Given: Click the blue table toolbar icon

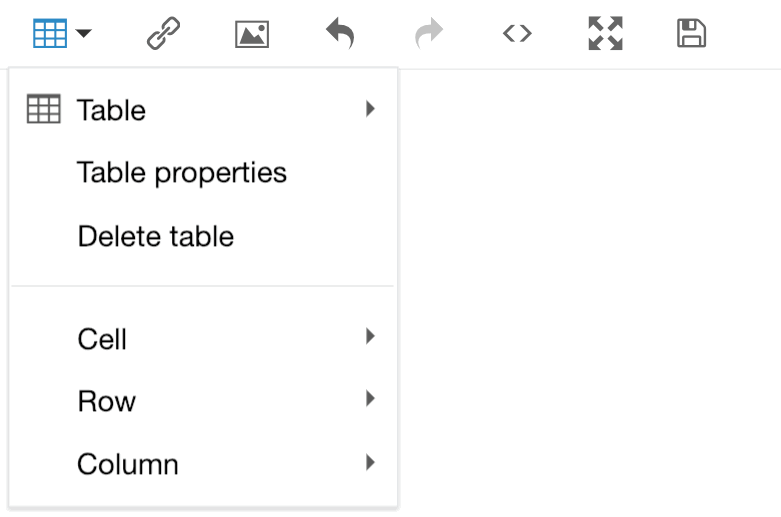Looking at the screenshot, I should click(x=50, y=33).
